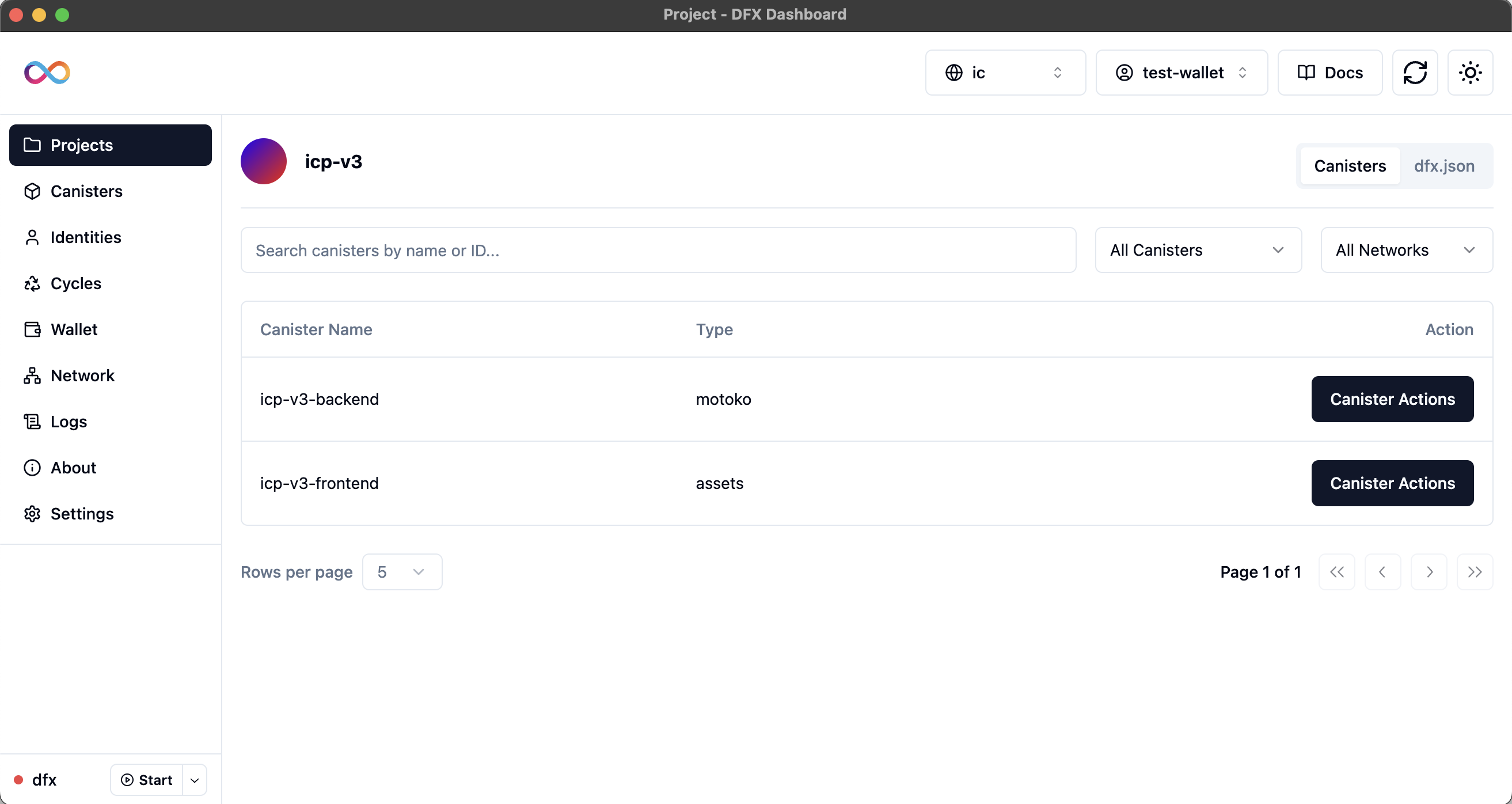The image size is (1512, 804).
Task: Switch to the dfx.json tab
Action: (x=1444, y=166)
